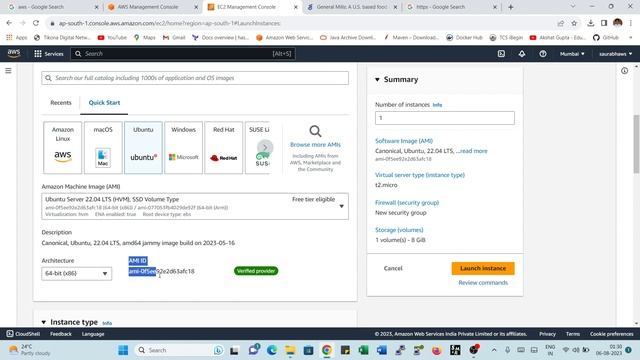
Task: Open the YouTube bookmark
Action: (x=112, y=38)
